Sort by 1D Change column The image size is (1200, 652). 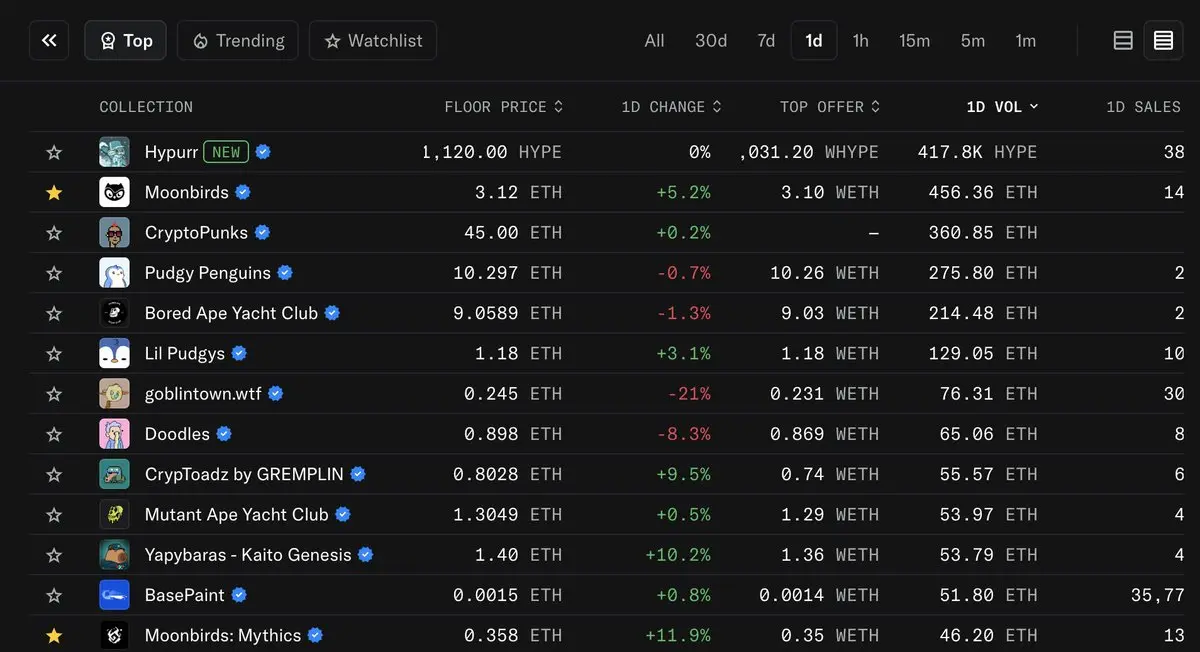(x=671, y=107)
